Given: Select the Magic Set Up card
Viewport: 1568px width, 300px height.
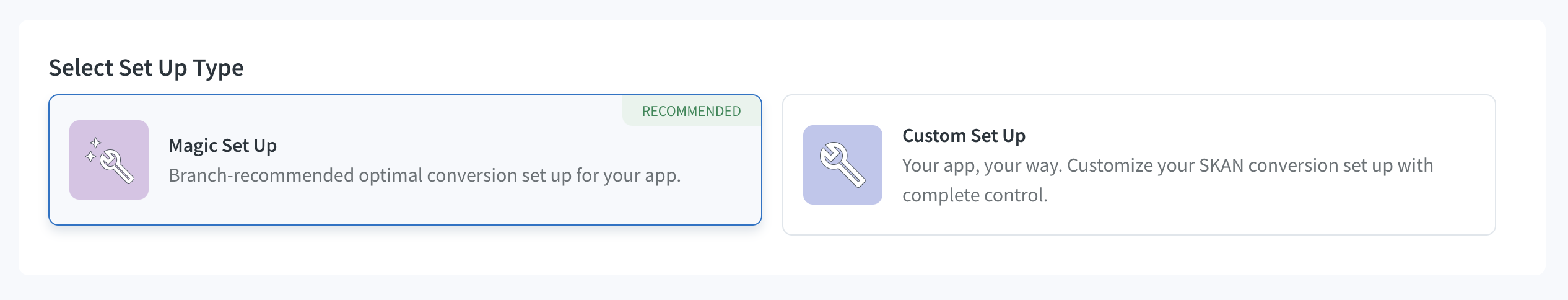Looking at the screenshot, I should coord(405,160).
